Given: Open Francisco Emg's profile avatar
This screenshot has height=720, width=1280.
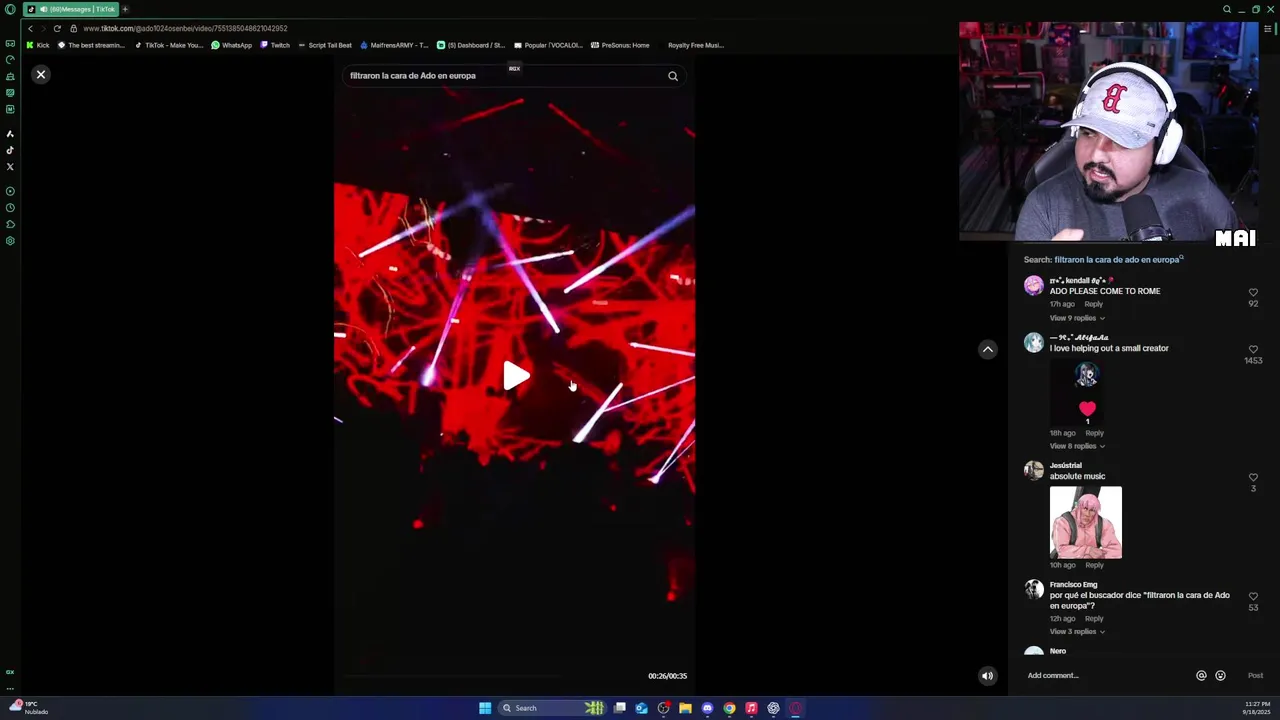Looking at the screenshot, I should pyautogui.click(x=1033, y=589).
